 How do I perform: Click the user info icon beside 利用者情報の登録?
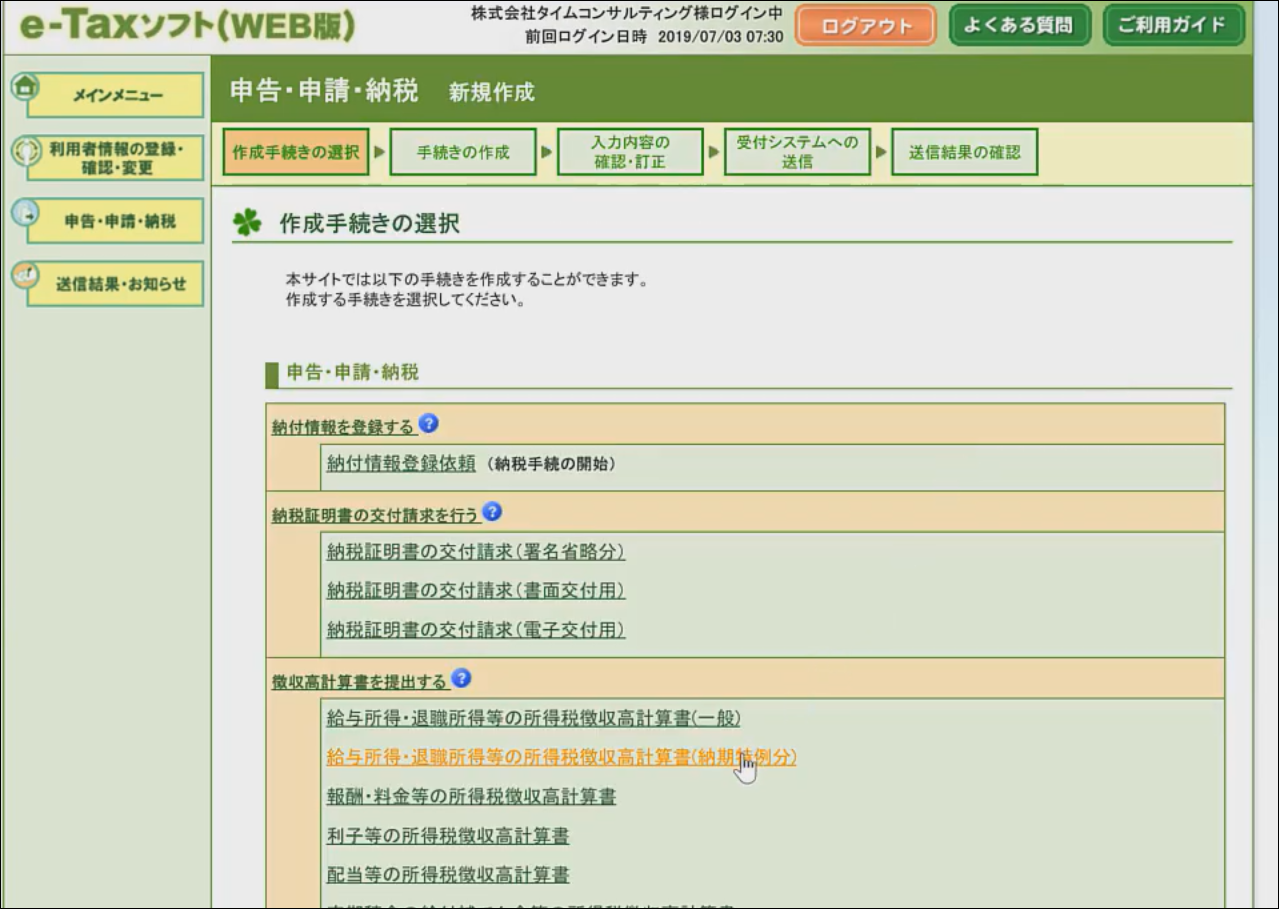click(x=25, y=151)
